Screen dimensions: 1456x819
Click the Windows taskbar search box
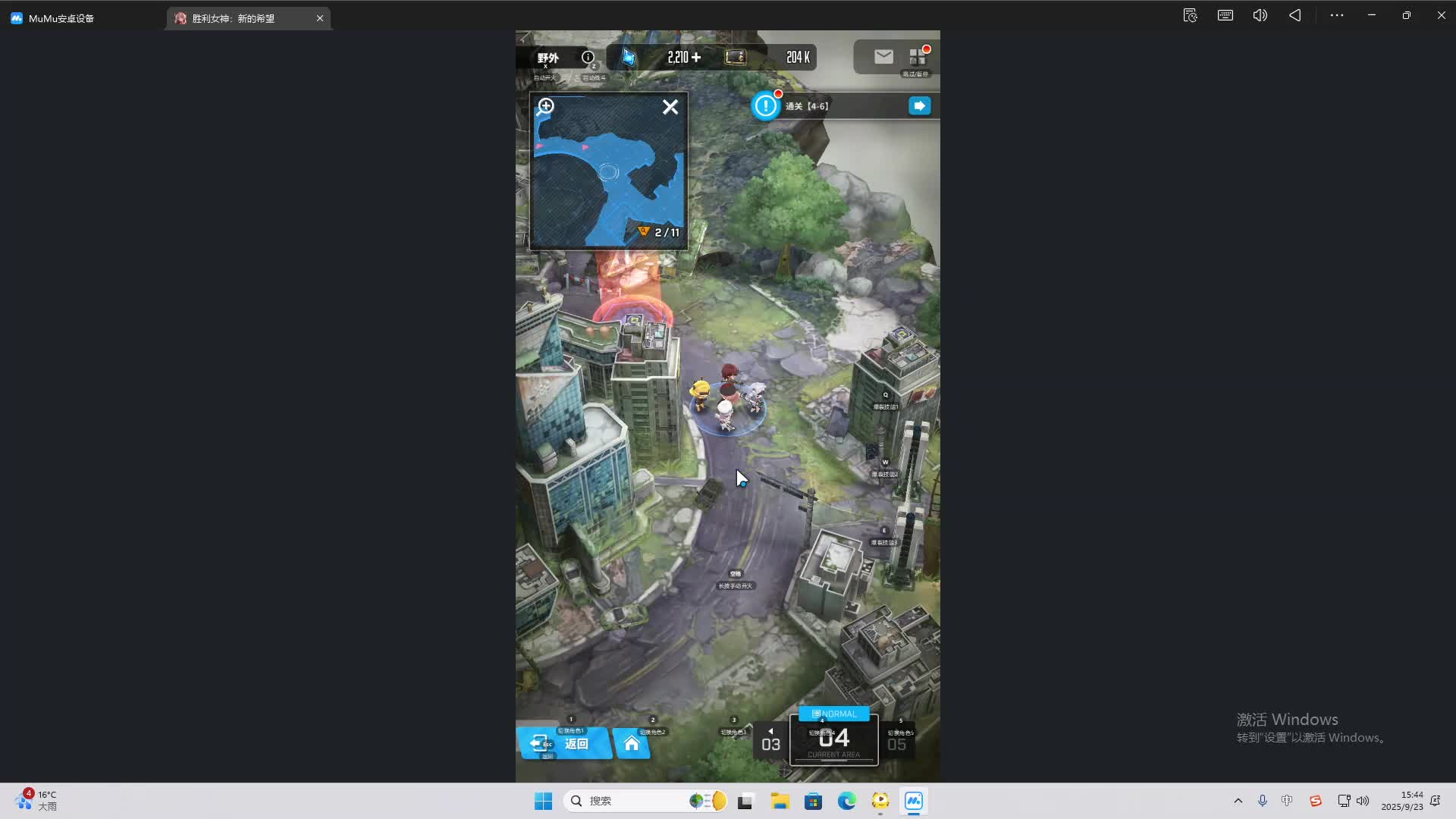click(629, 801)
